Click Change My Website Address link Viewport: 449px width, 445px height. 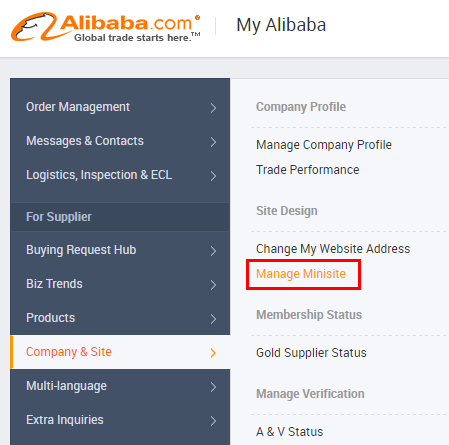point(333,249)
